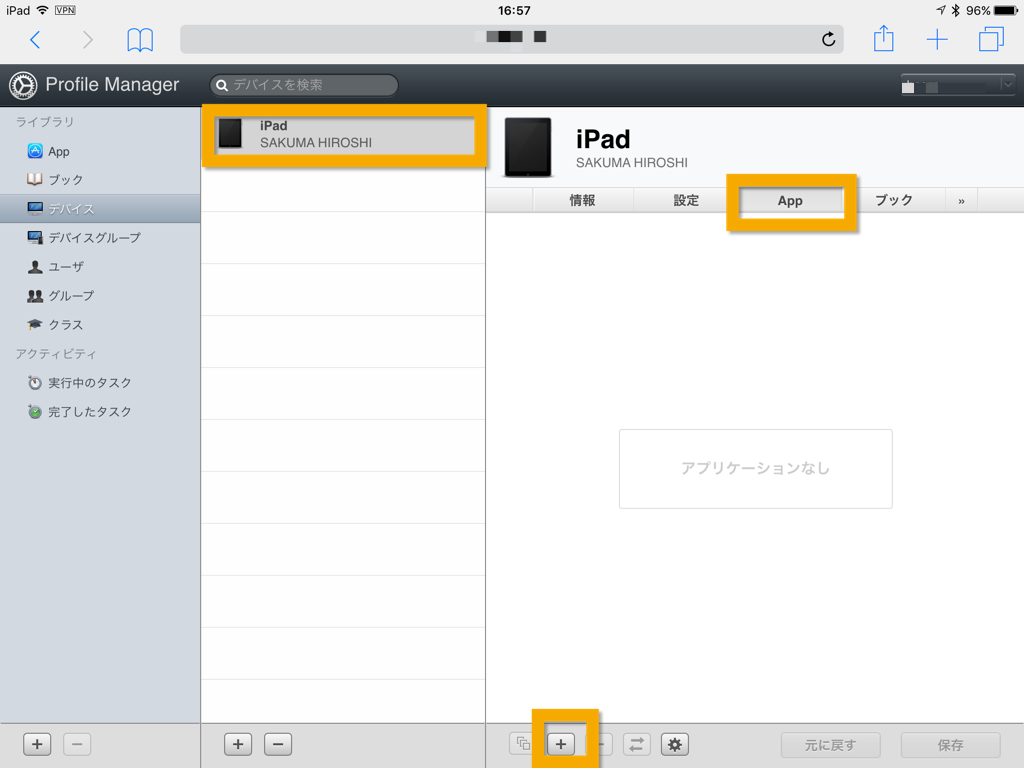Focus the device search field
The width and height of the screenshot is (1024, 768).
304,85
